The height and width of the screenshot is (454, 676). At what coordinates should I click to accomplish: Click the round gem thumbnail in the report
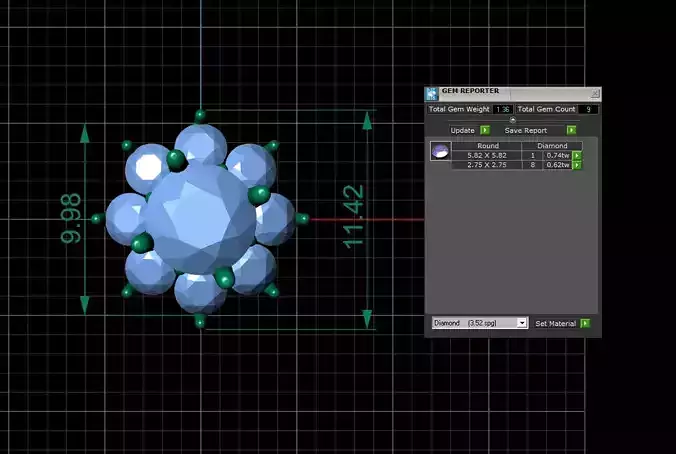click(441, 151)
